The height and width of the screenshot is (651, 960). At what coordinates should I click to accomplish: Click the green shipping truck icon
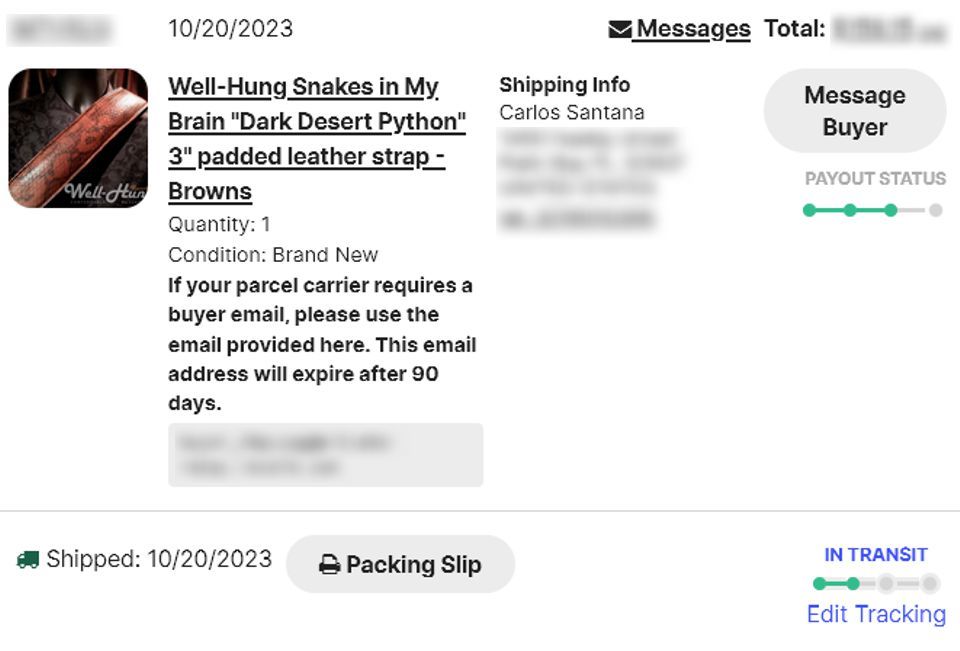point(27,560)
